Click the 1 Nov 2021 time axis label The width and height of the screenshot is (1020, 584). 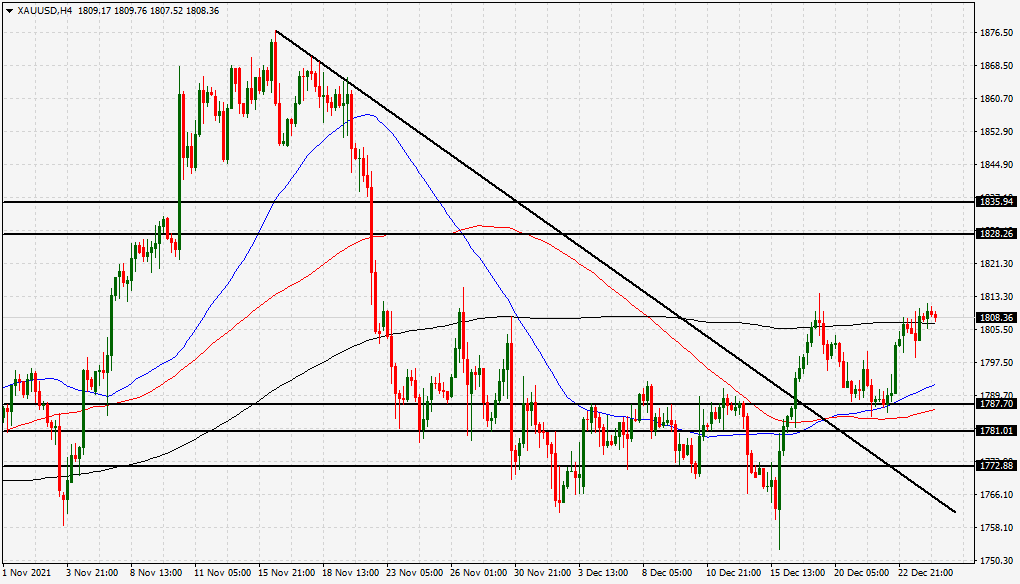[x=27, y=573]
